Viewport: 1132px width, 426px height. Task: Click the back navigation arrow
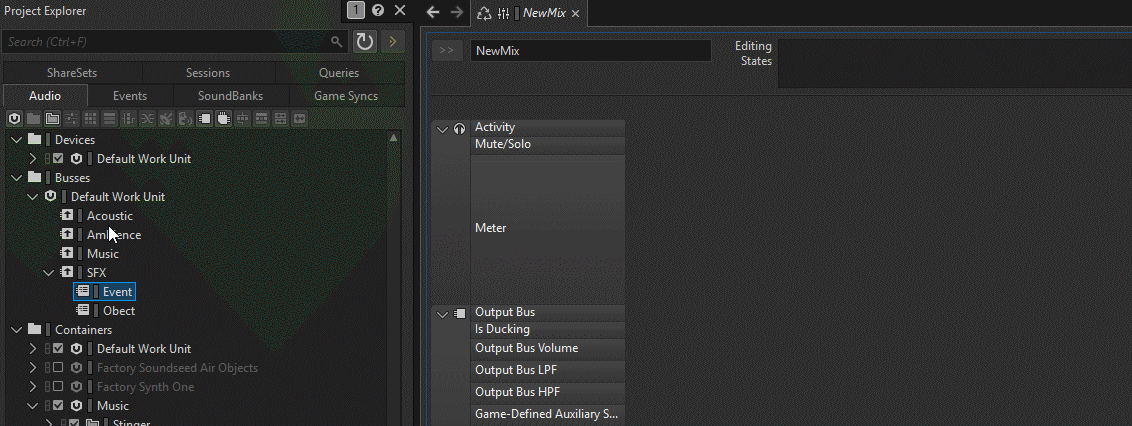432,12
